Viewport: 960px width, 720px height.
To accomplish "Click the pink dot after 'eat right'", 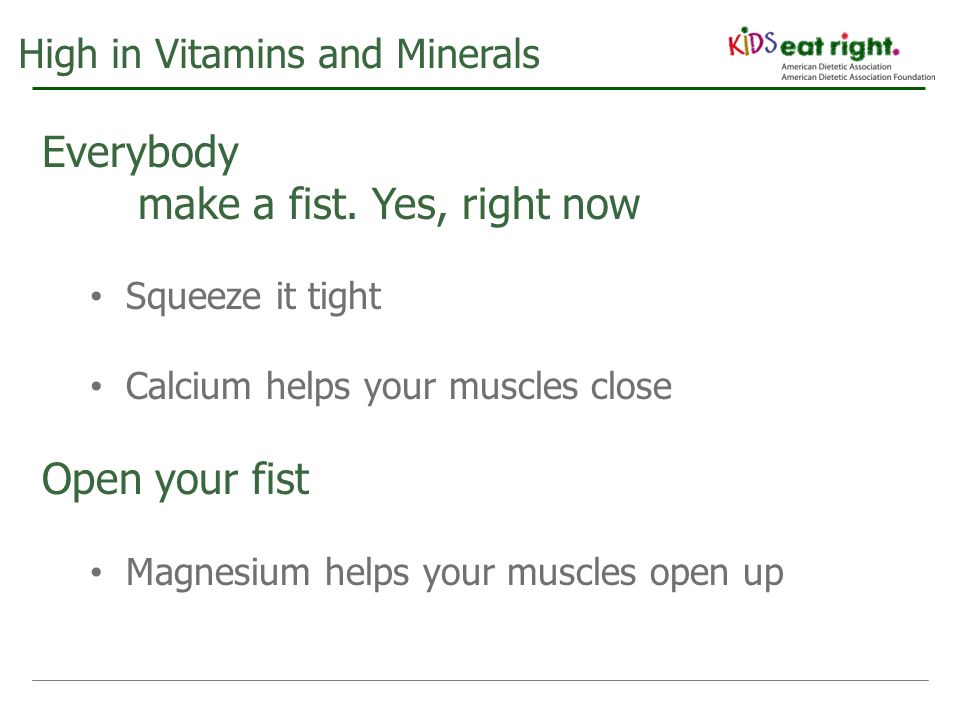I will point(896,53).
